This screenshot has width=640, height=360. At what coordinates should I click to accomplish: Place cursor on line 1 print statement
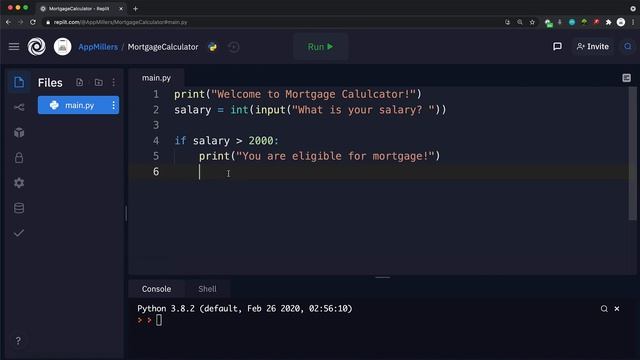298,94
